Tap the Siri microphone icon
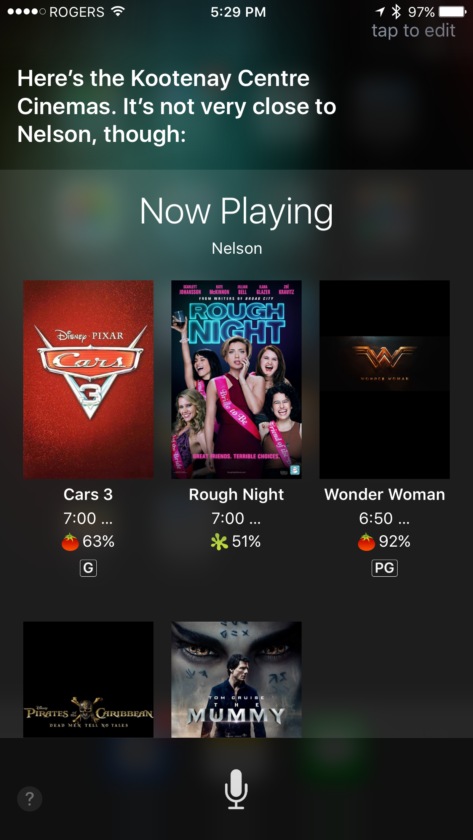Viewport: 473px width, 840px height. point(236,789)
